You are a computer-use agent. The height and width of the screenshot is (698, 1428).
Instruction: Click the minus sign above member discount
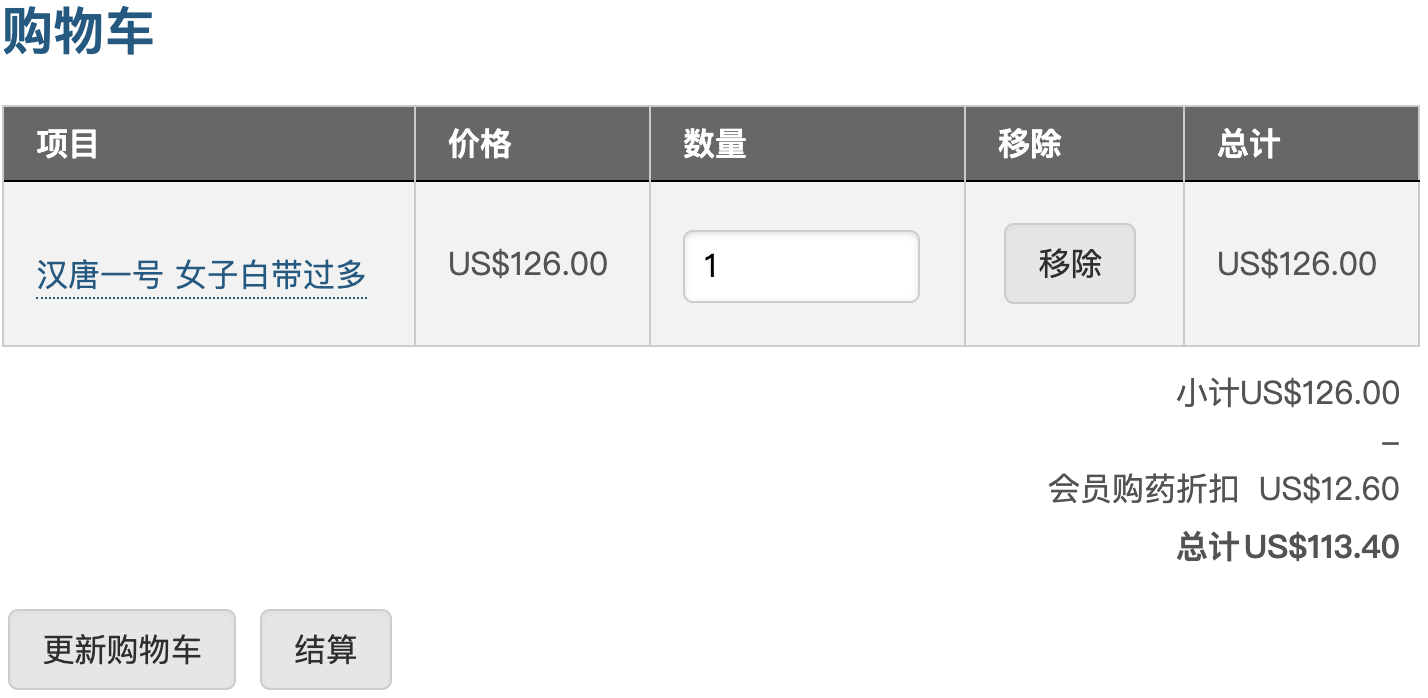(x=1389, y=443)
